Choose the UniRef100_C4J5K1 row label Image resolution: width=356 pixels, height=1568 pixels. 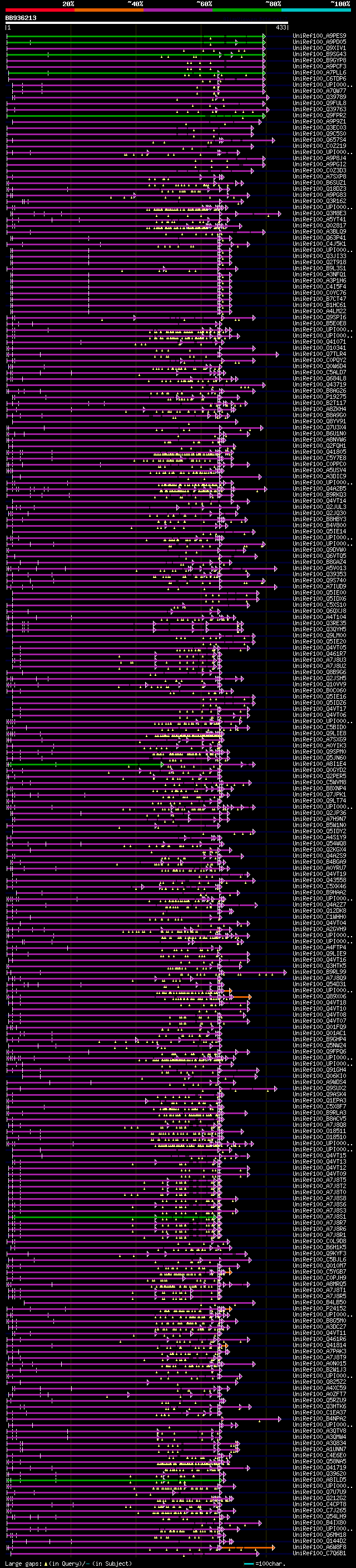click(319, 244)
